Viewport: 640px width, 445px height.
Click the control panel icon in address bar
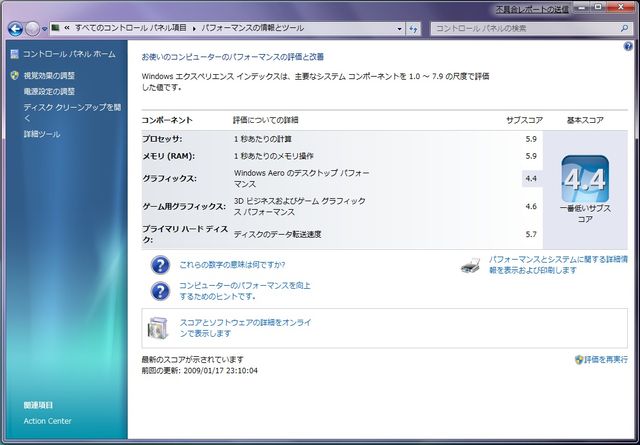56,28
